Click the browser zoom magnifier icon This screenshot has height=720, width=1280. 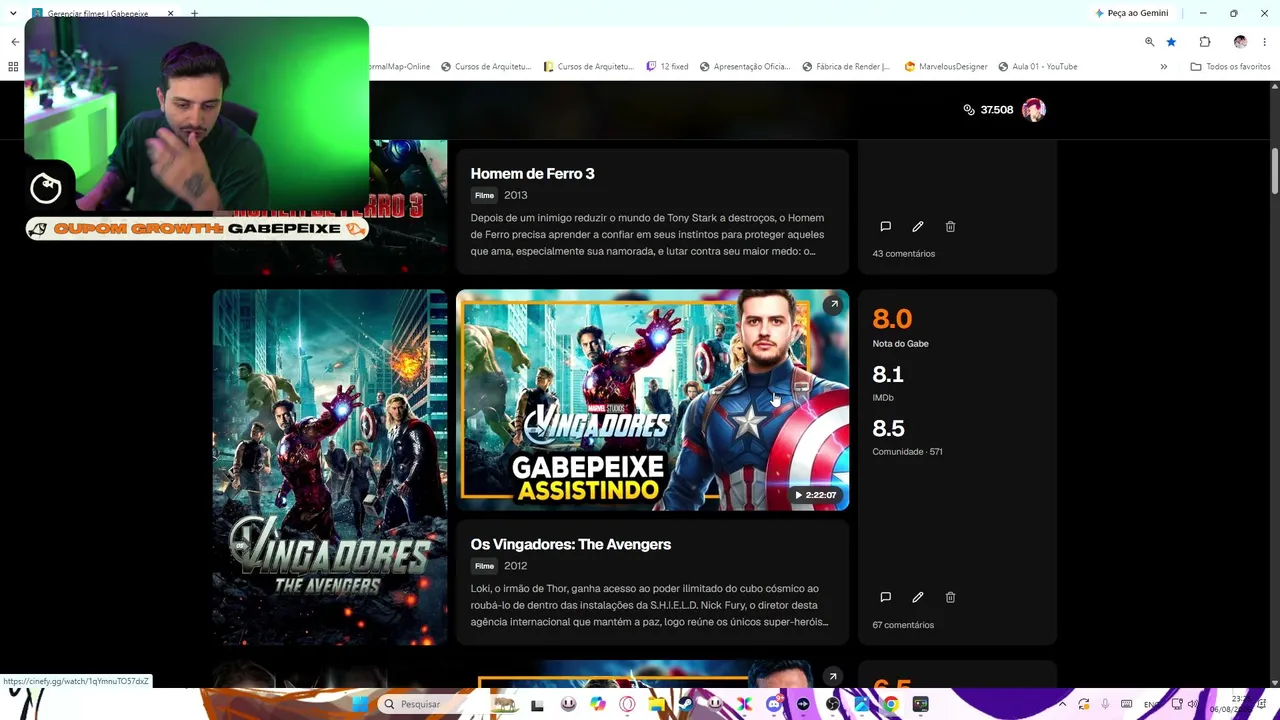[x=1149, y=42]
